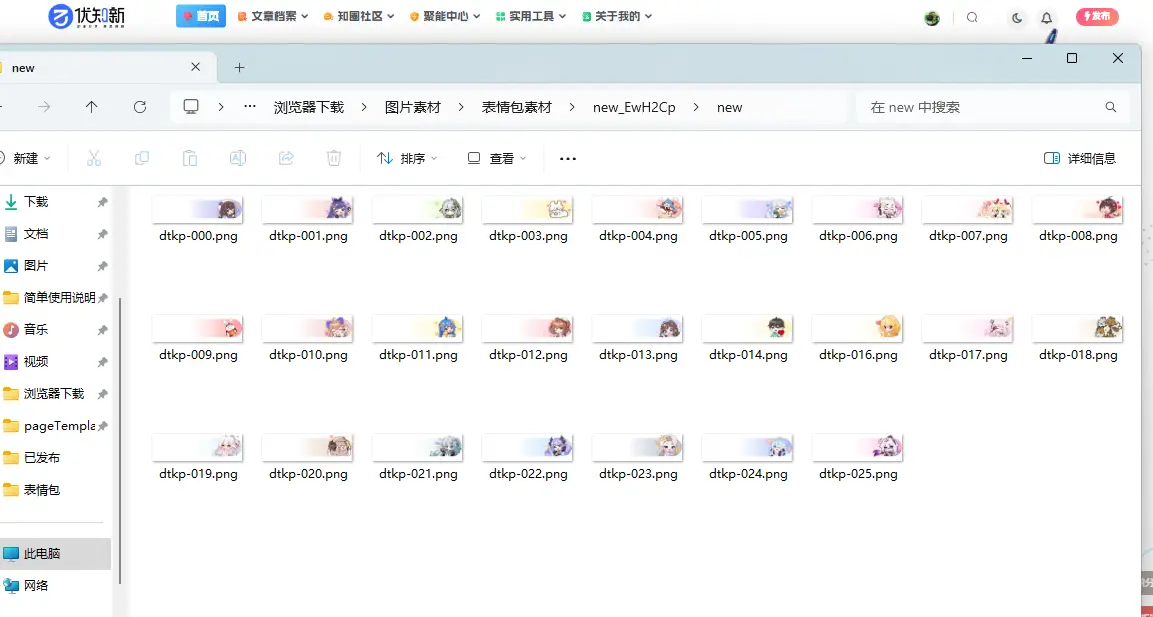Click the Rename icon in toolbar
This screenshot has width=1153, height=617.
[238, 158]
